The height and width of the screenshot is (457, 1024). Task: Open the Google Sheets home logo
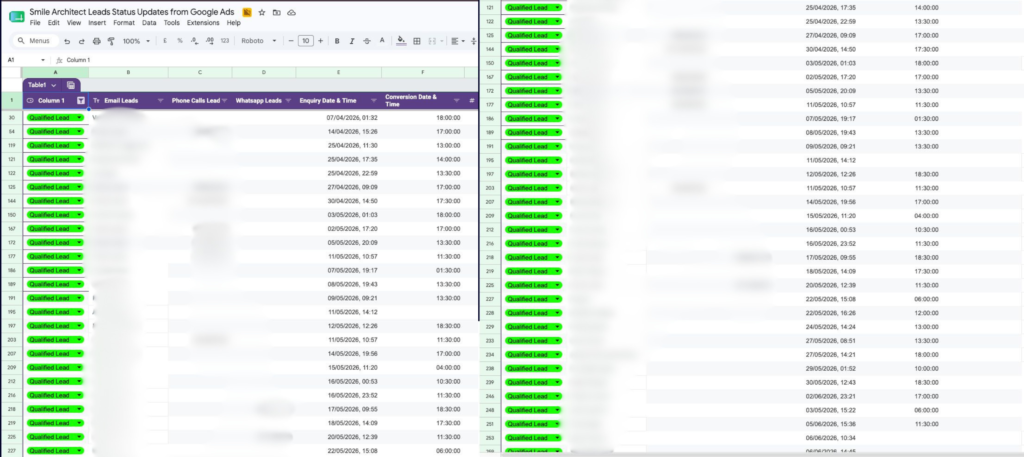17,16
